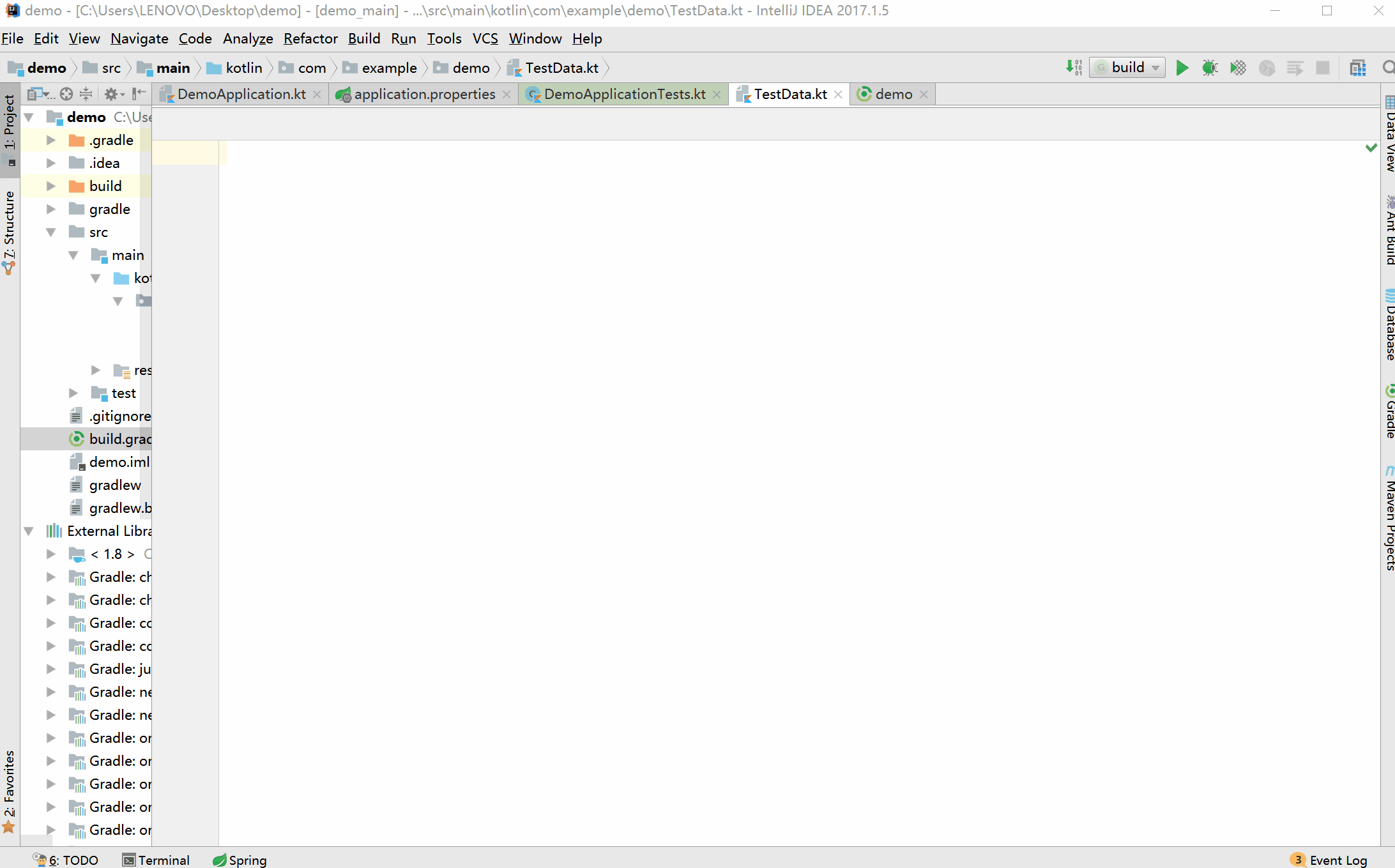Open the Terminal tool window

156,860
